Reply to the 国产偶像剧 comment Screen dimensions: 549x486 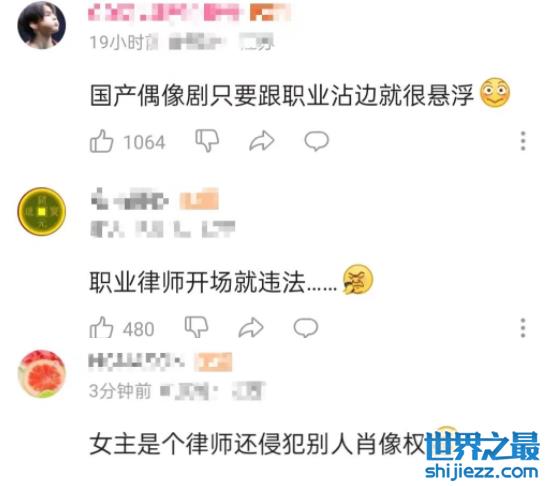317,141
